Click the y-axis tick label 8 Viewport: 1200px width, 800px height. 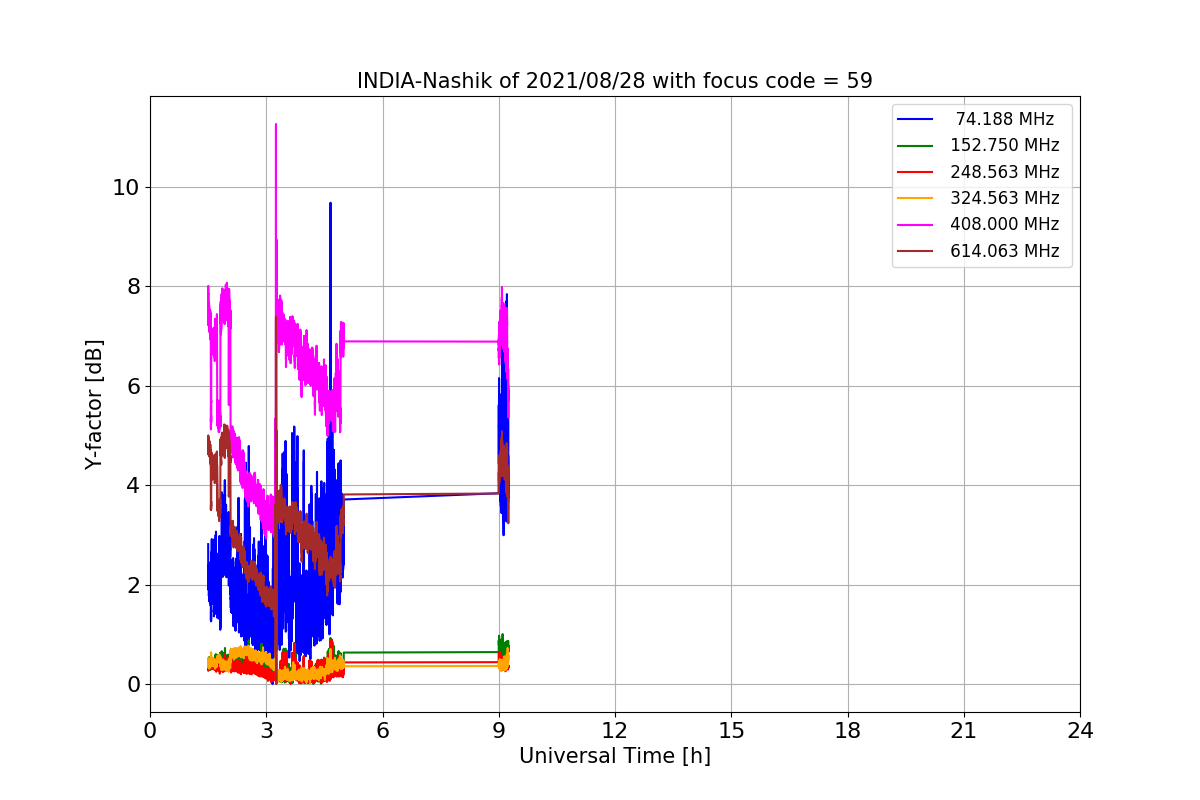coord(133,287)
